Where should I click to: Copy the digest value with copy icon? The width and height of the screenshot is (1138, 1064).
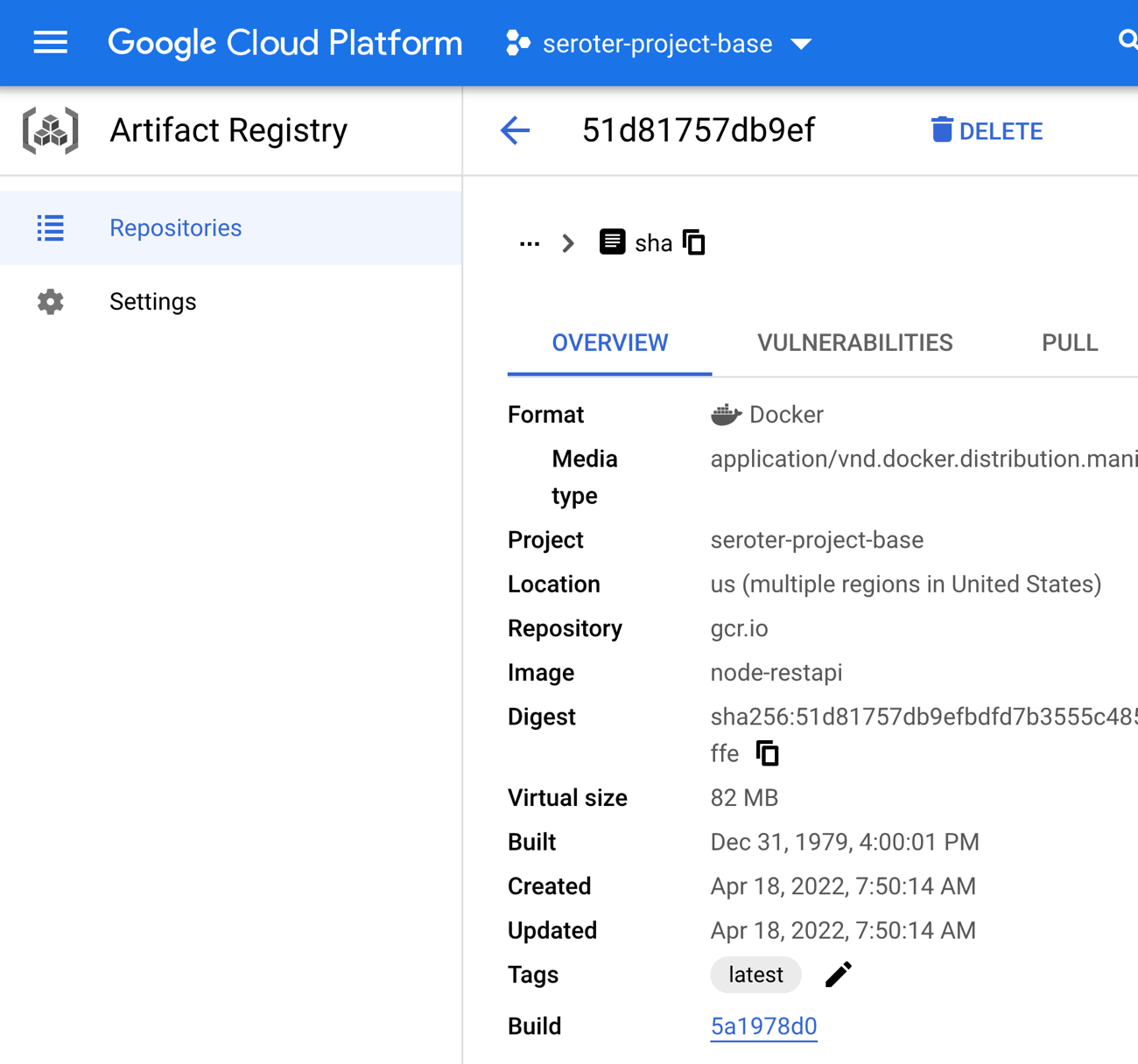click(767, 753)
